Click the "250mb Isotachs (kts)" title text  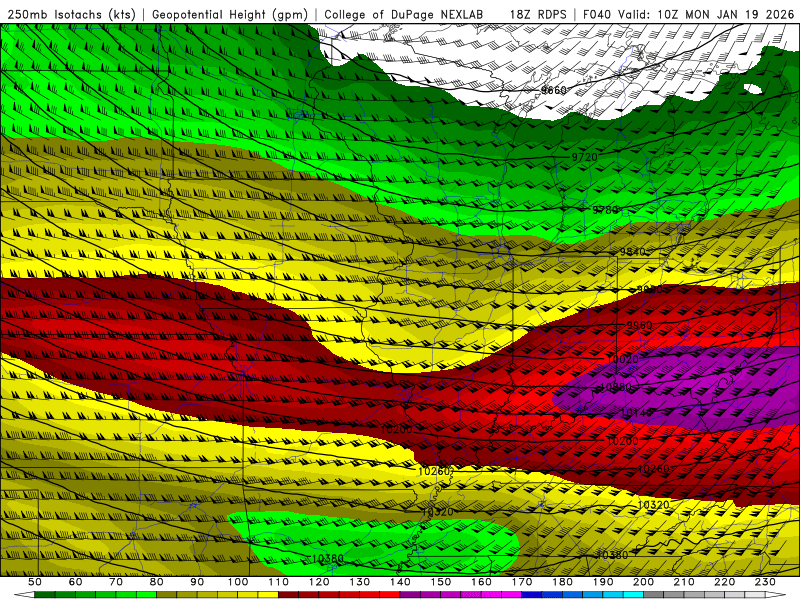click(x=72, y=15)
